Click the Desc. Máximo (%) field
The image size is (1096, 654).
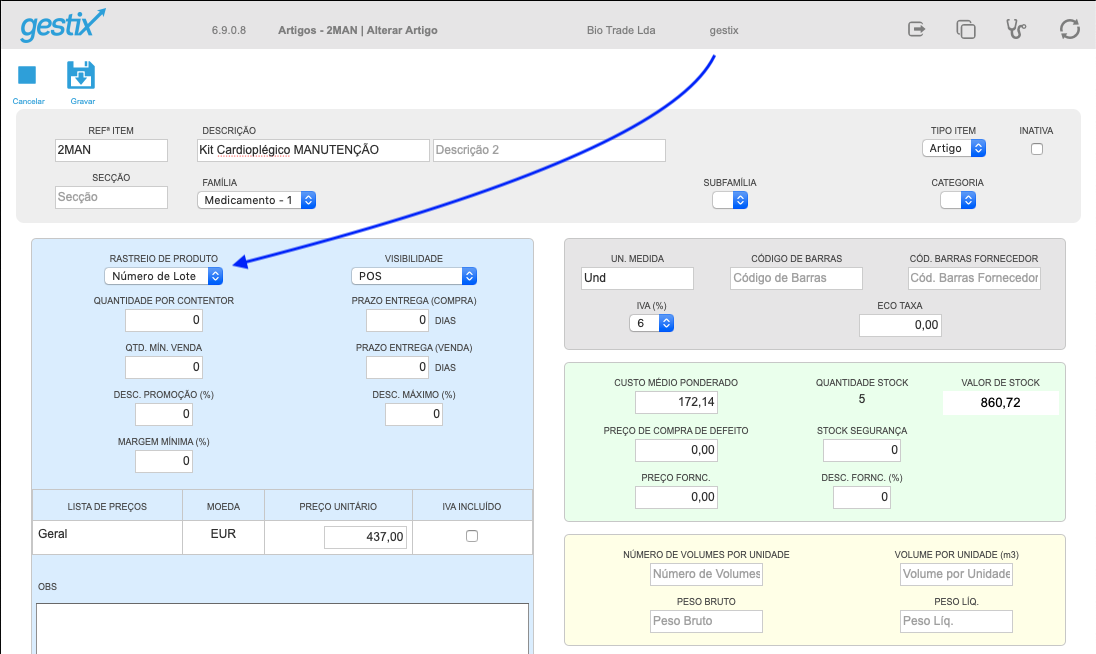click(414, 414)
